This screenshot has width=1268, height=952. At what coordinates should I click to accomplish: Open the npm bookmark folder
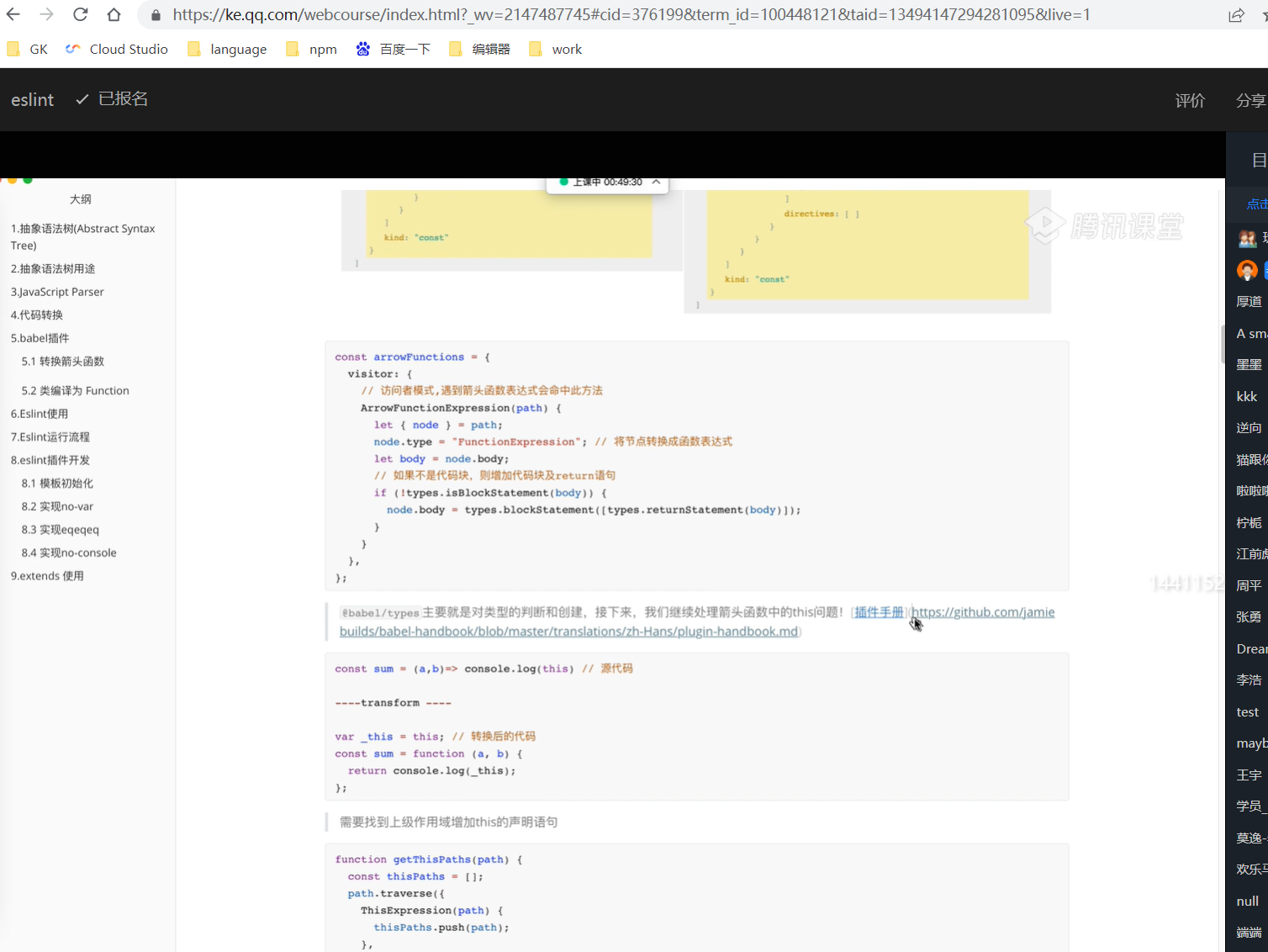(312, 50)
